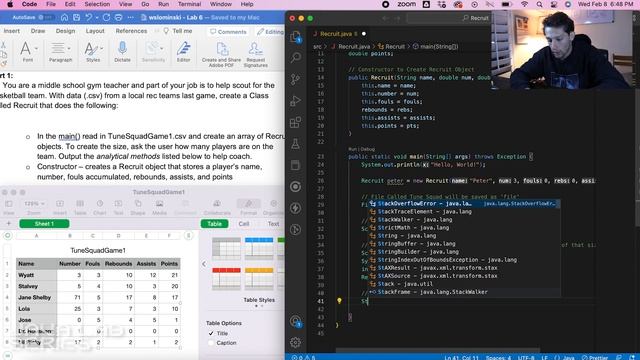The image size is (640, 360).
Task: Click the VS Code title bar search field
Action: (449, 18)
